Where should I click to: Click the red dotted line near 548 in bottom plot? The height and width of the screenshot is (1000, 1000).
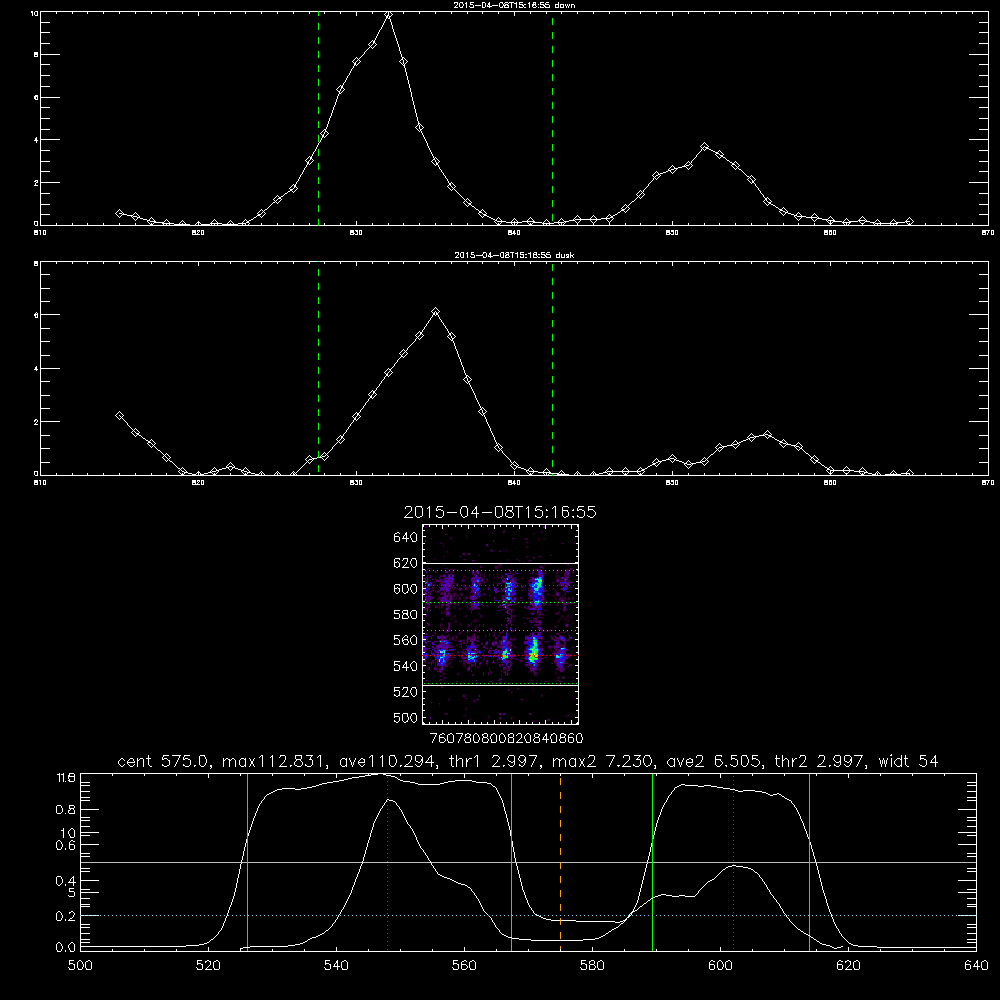388,861
